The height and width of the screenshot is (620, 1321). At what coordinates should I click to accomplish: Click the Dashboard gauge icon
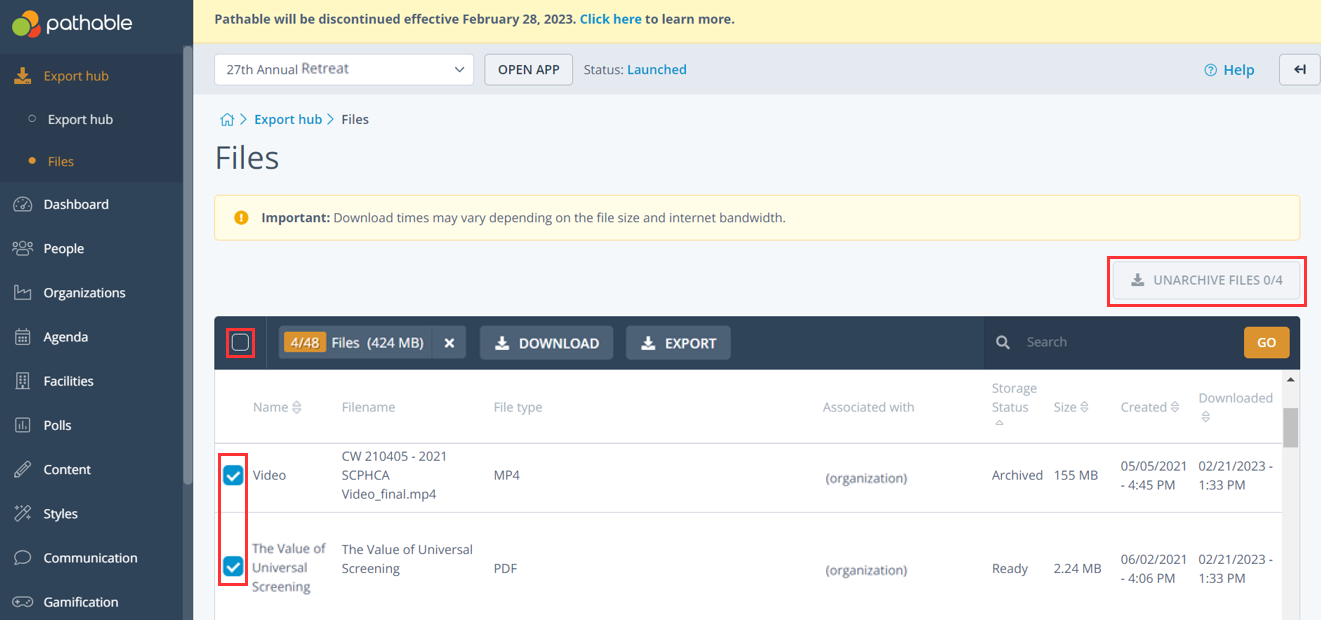pyautogui.click(x=23, y=204)
